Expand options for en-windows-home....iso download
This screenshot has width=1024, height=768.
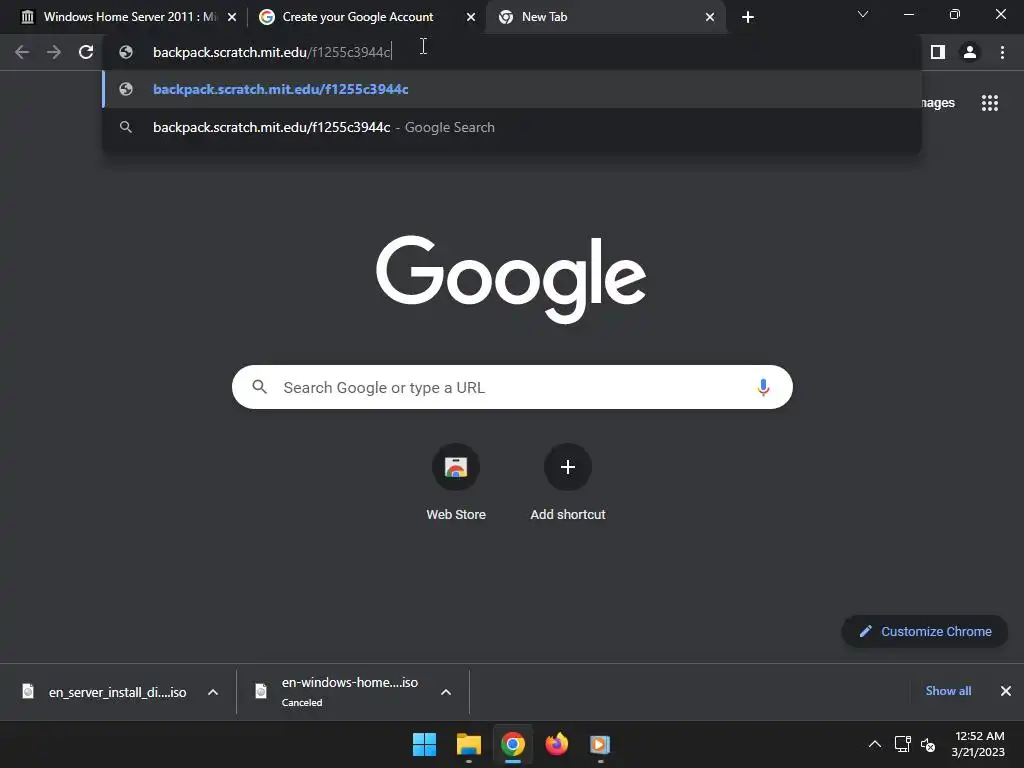[446, 692]
